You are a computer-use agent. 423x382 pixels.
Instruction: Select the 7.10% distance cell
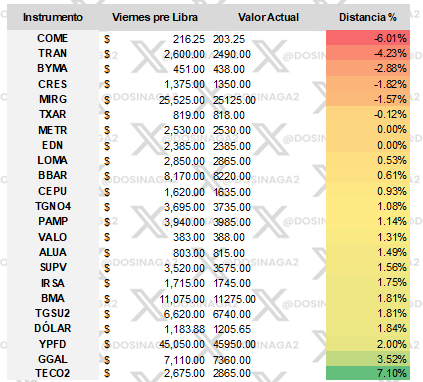point(368,373)
